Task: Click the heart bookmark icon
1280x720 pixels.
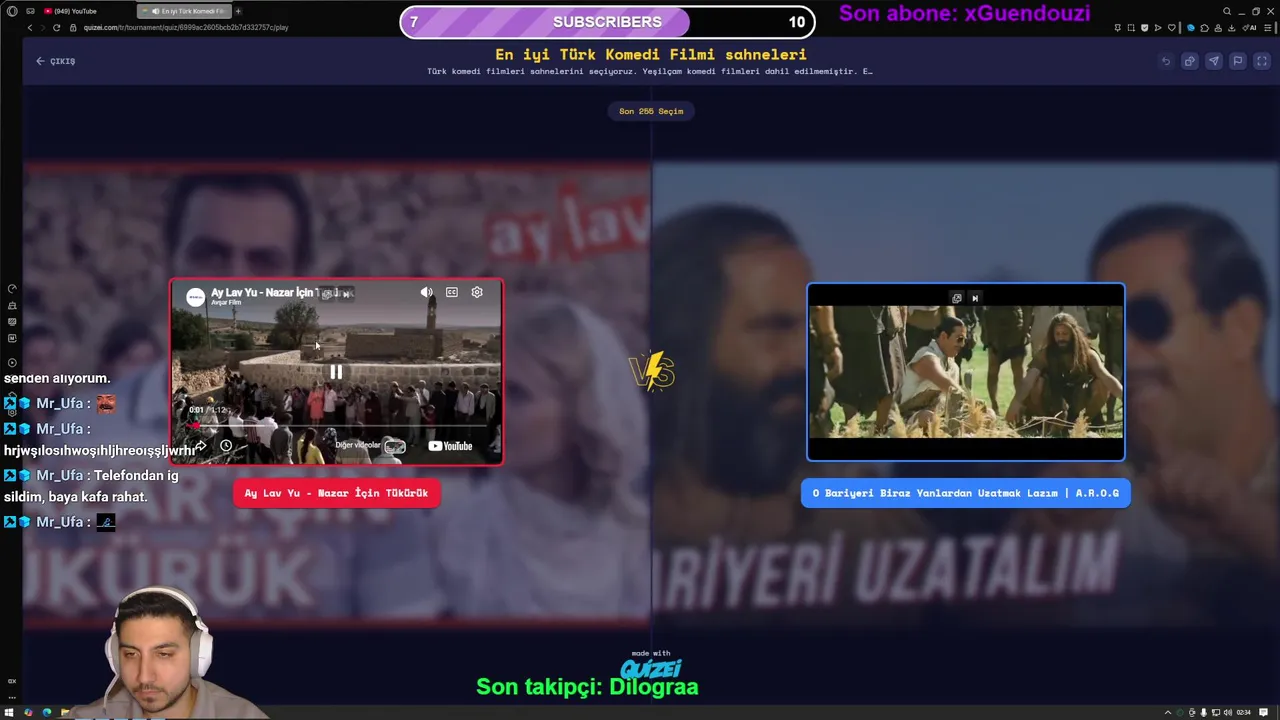Action: (1172, 28)
